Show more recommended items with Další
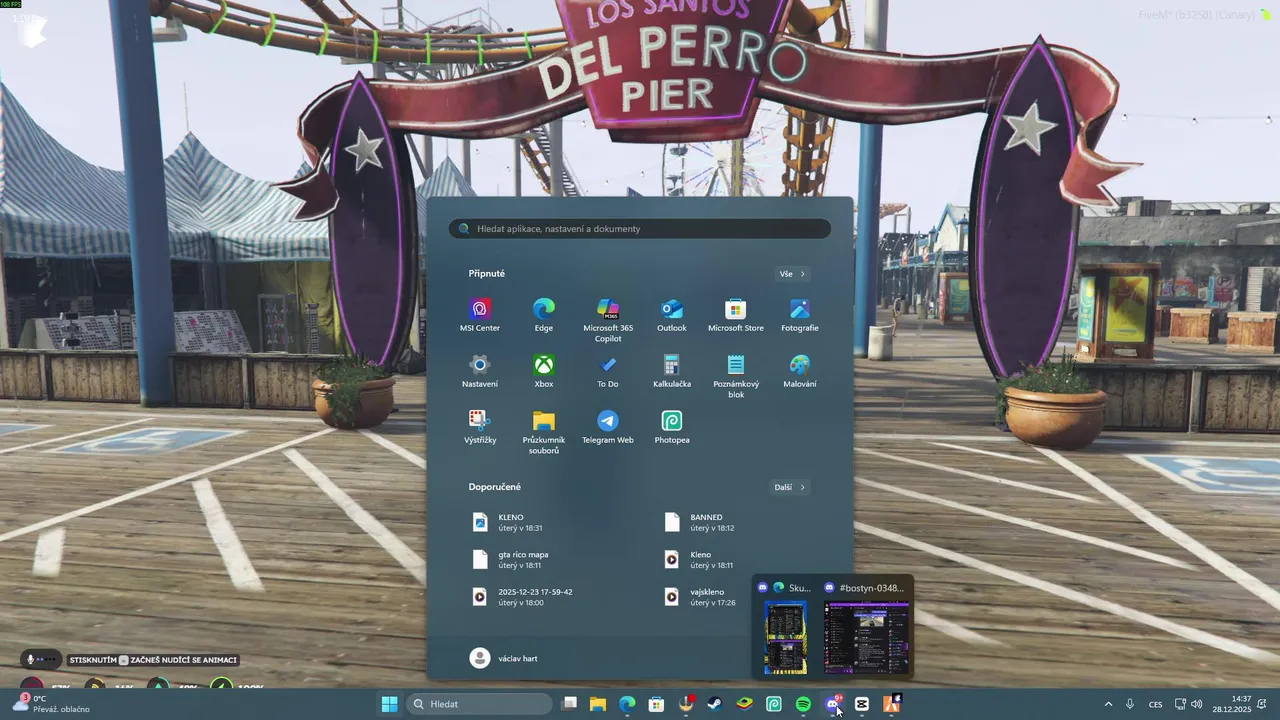 point(789,487)
